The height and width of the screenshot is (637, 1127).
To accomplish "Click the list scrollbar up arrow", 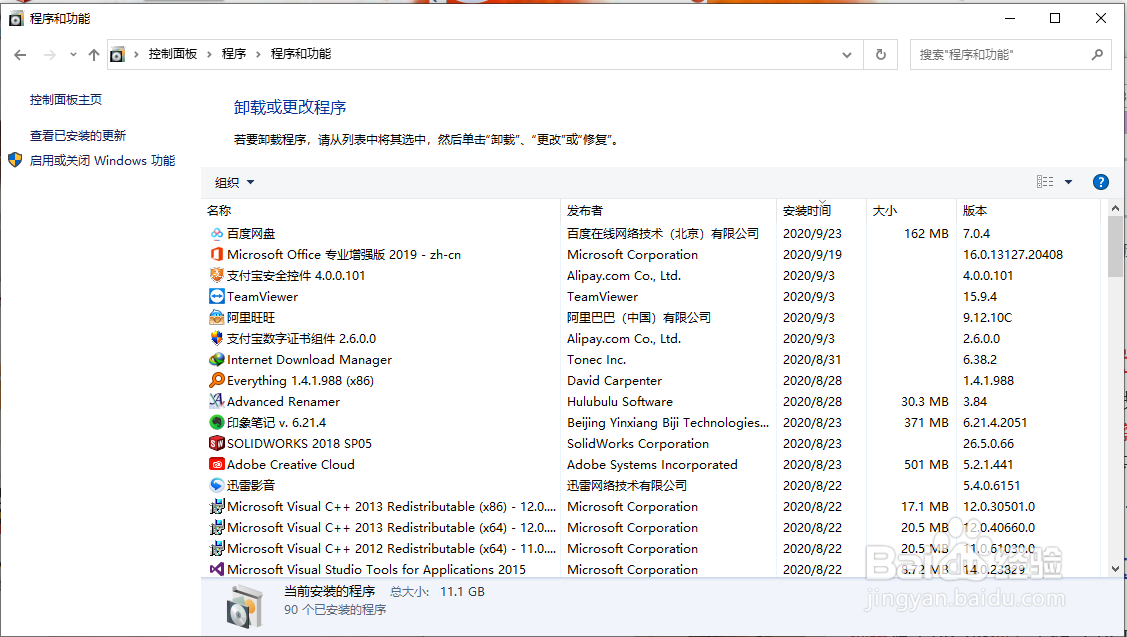I will pyautogui.click(x=1115, y=208).
